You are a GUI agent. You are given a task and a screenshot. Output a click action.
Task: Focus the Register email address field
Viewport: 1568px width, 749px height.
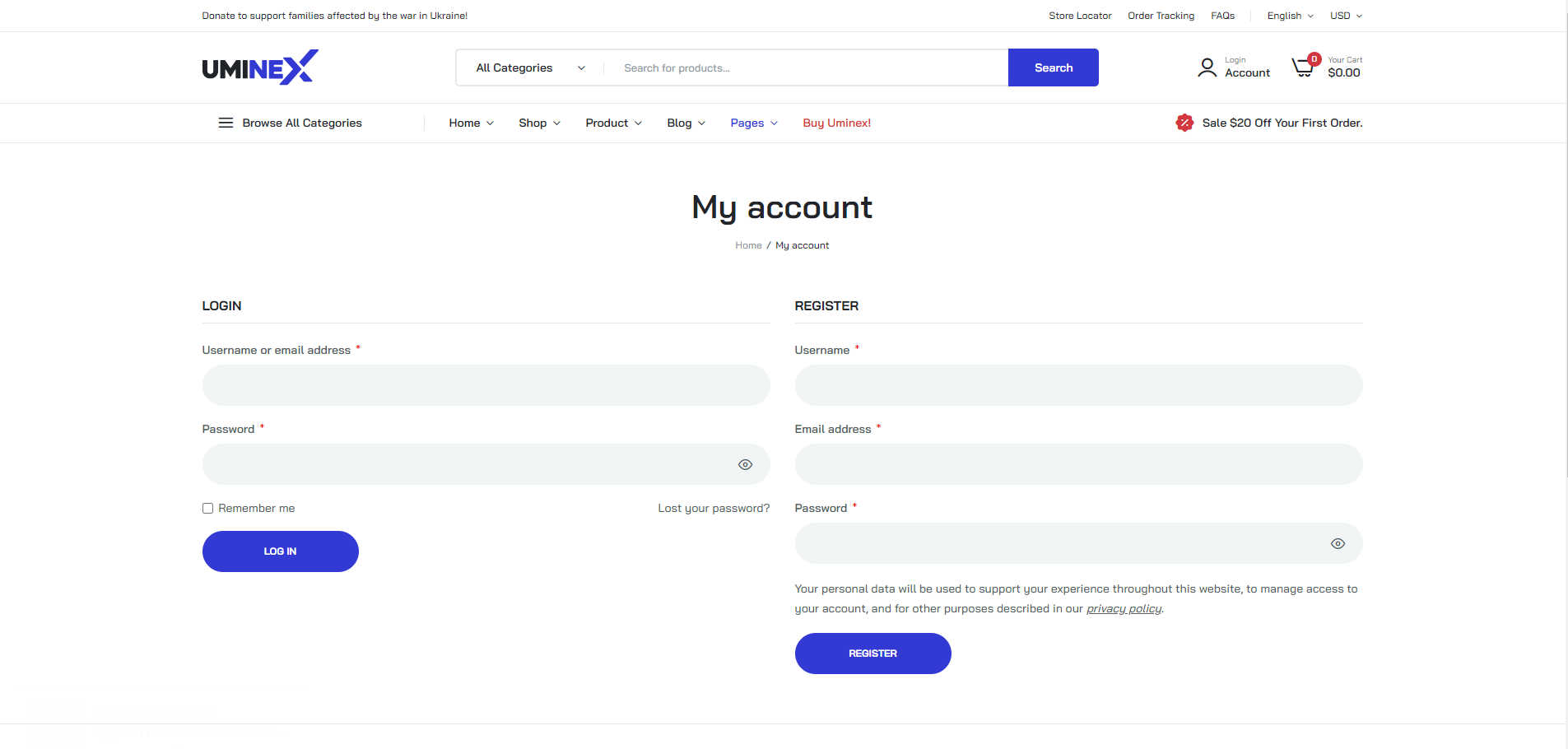point(1078,464)
